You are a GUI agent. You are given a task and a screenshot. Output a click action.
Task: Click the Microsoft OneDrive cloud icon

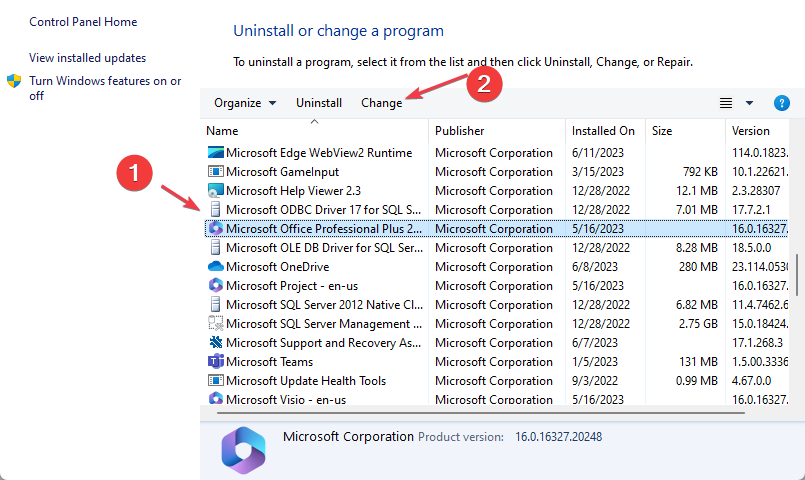[x=215, y=267]
